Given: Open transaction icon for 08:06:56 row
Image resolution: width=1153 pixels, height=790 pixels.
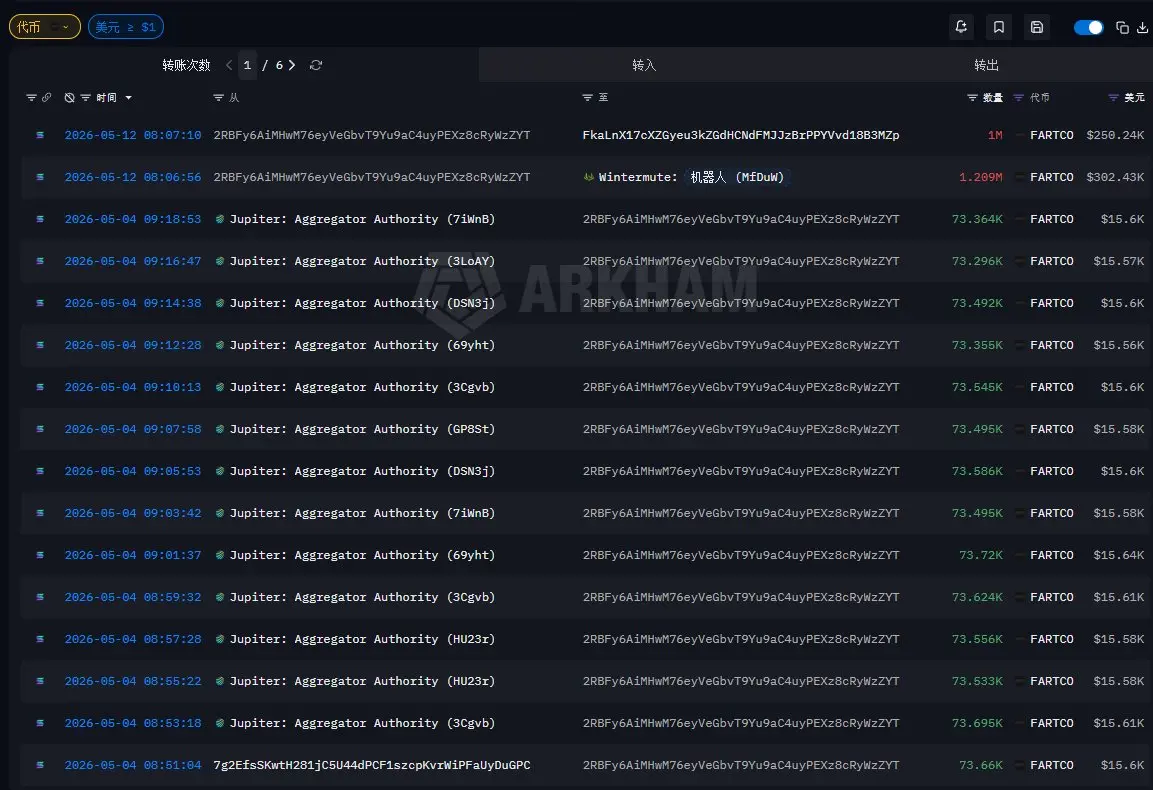Looking at the screenshot, I should (x=40, y=177).
